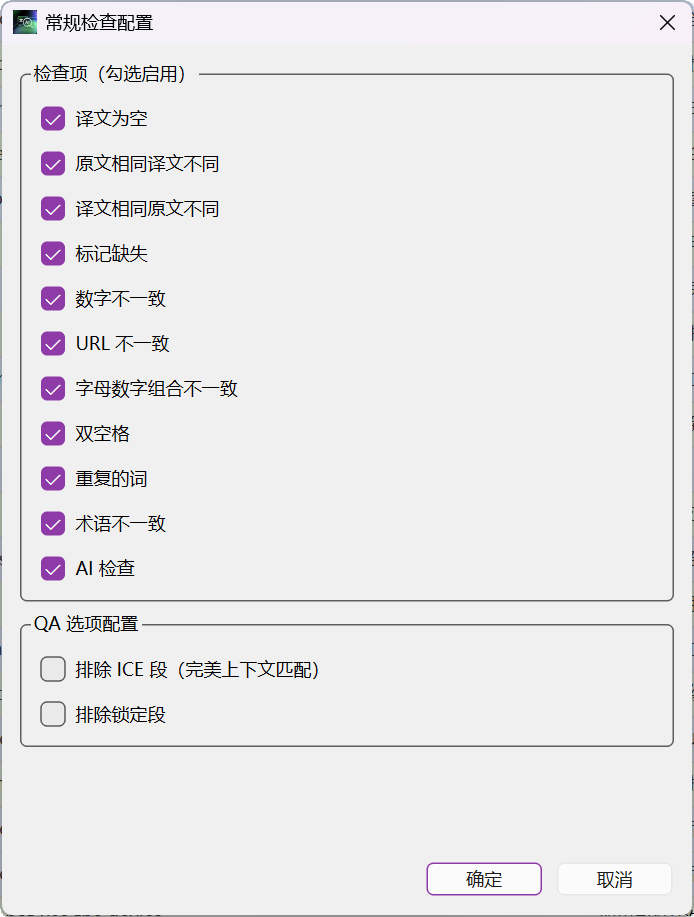
Task: Click the AI 检查 label
Action: [105, 568]
